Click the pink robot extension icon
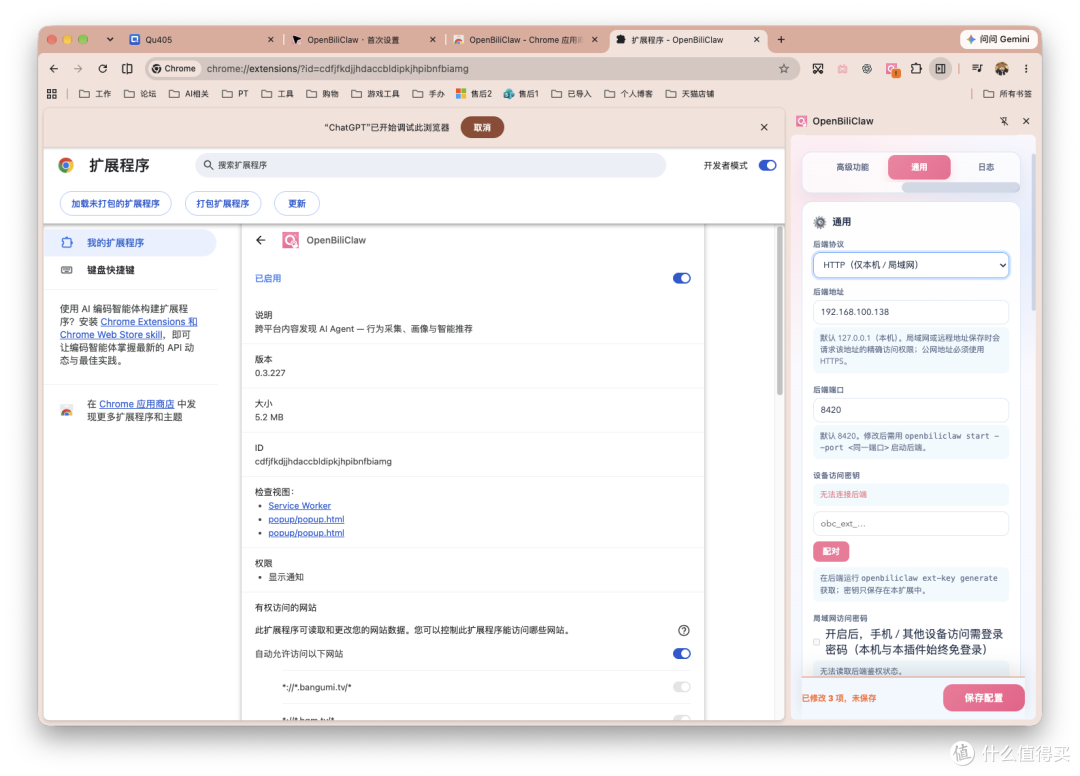 (x=842, y=69)
